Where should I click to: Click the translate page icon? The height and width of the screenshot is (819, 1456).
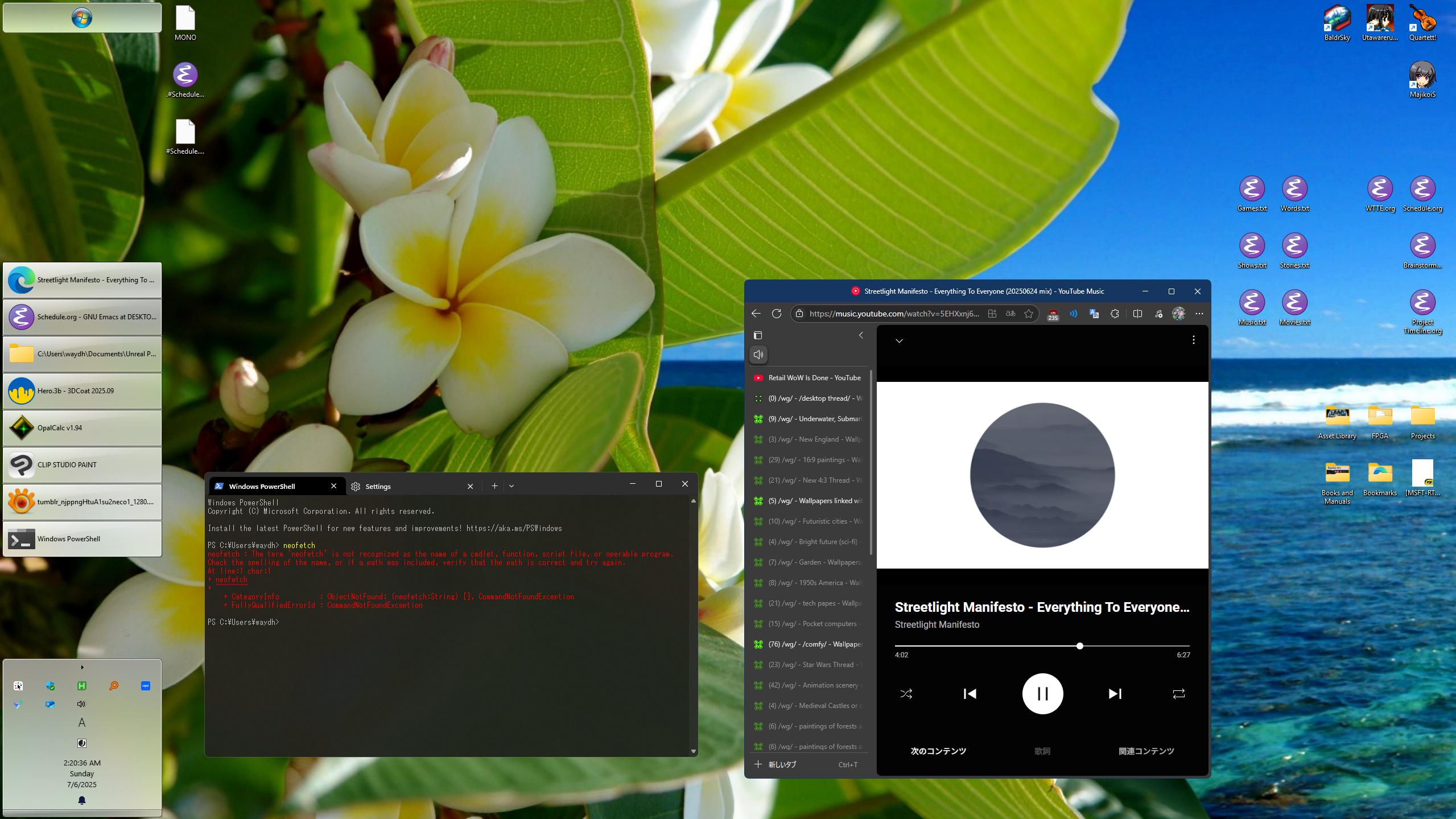(1010, 314)
